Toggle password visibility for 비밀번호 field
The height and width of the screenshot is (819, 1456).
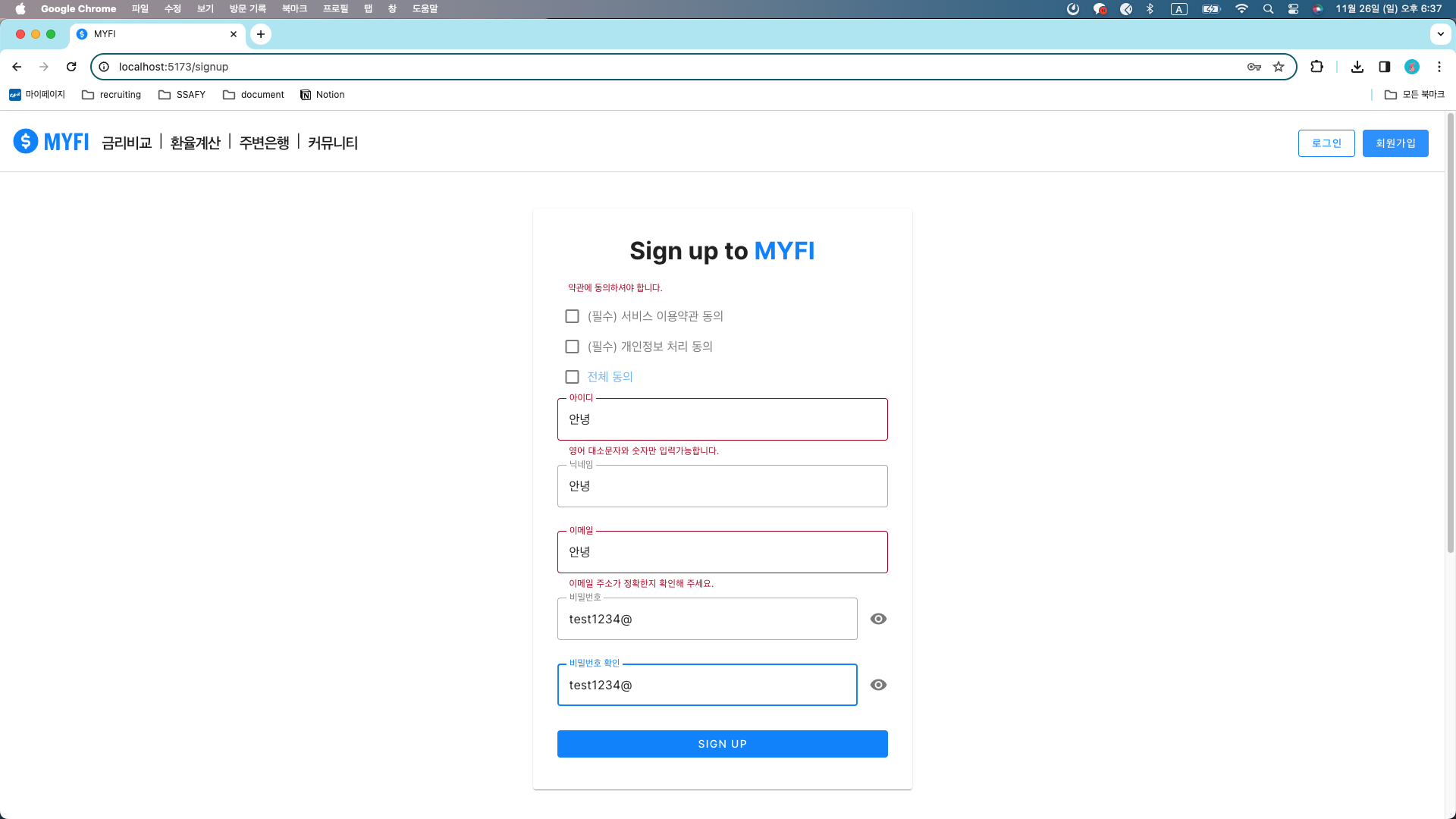coord(878,618)
